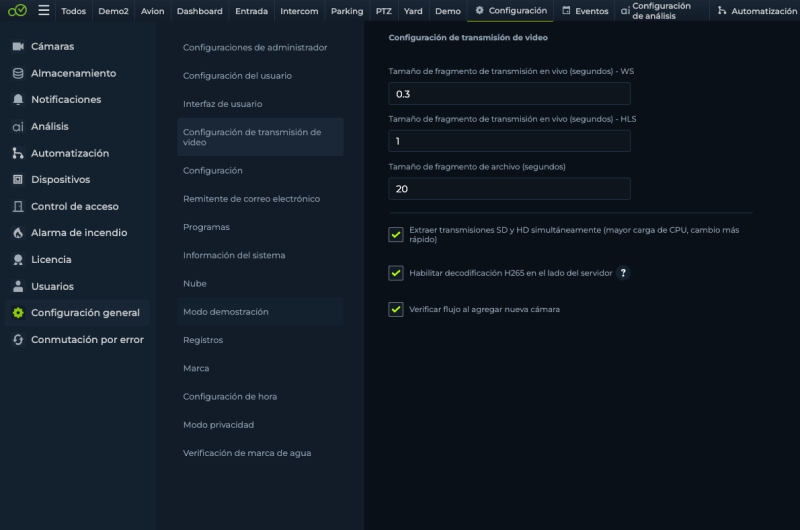Click the Alarma de incendio flame icon
The height and width of the screenshot is (530, 800).
pyautogui.click(x=18, y=233)
